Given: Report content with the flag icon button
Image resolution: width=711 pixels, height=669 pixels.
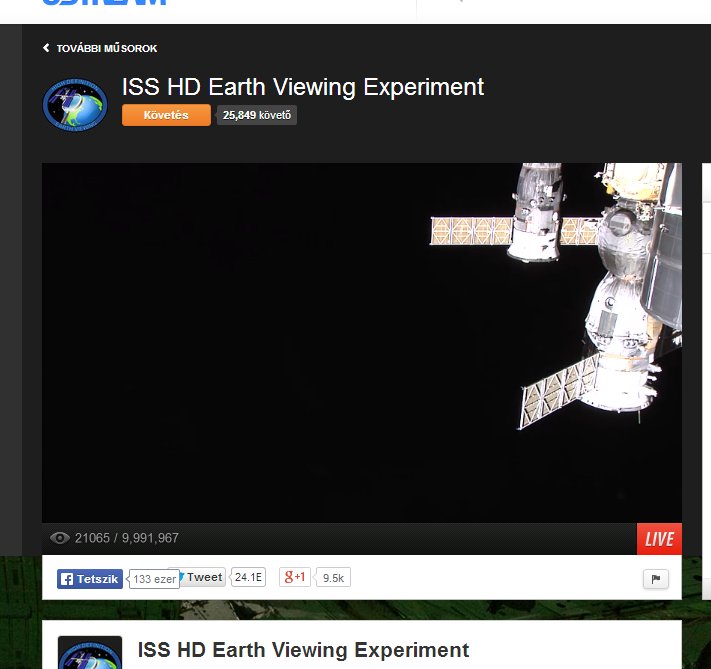Looking at the screenshot, I should (656, 579).
